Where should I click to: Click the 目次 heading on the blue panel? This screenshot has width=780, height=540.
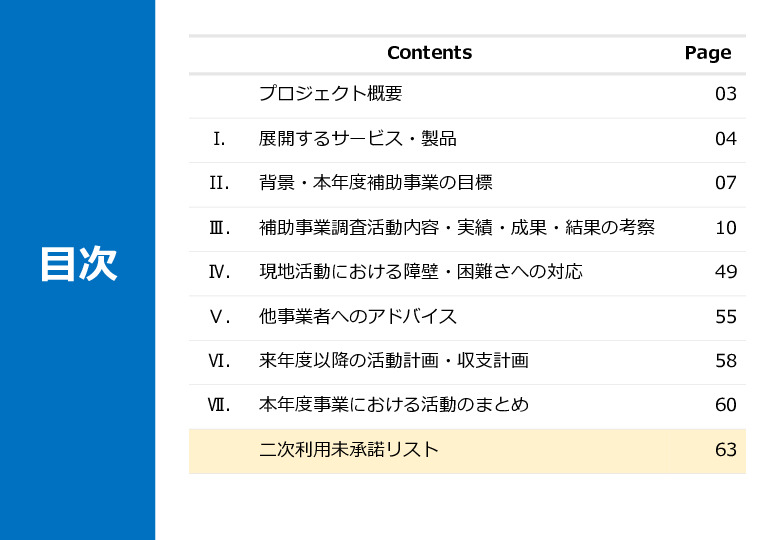point(79,264)
